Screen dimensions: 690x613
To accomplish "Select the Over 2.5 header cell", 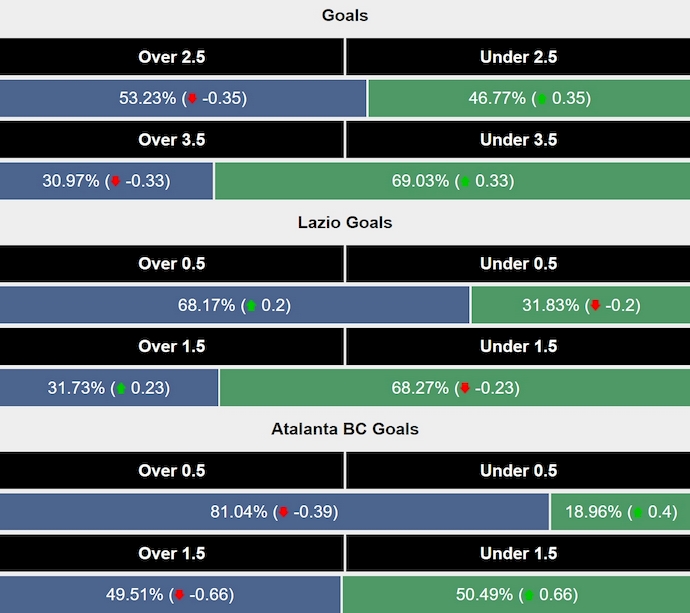I will pyautogui.click(x=172, y=57).
